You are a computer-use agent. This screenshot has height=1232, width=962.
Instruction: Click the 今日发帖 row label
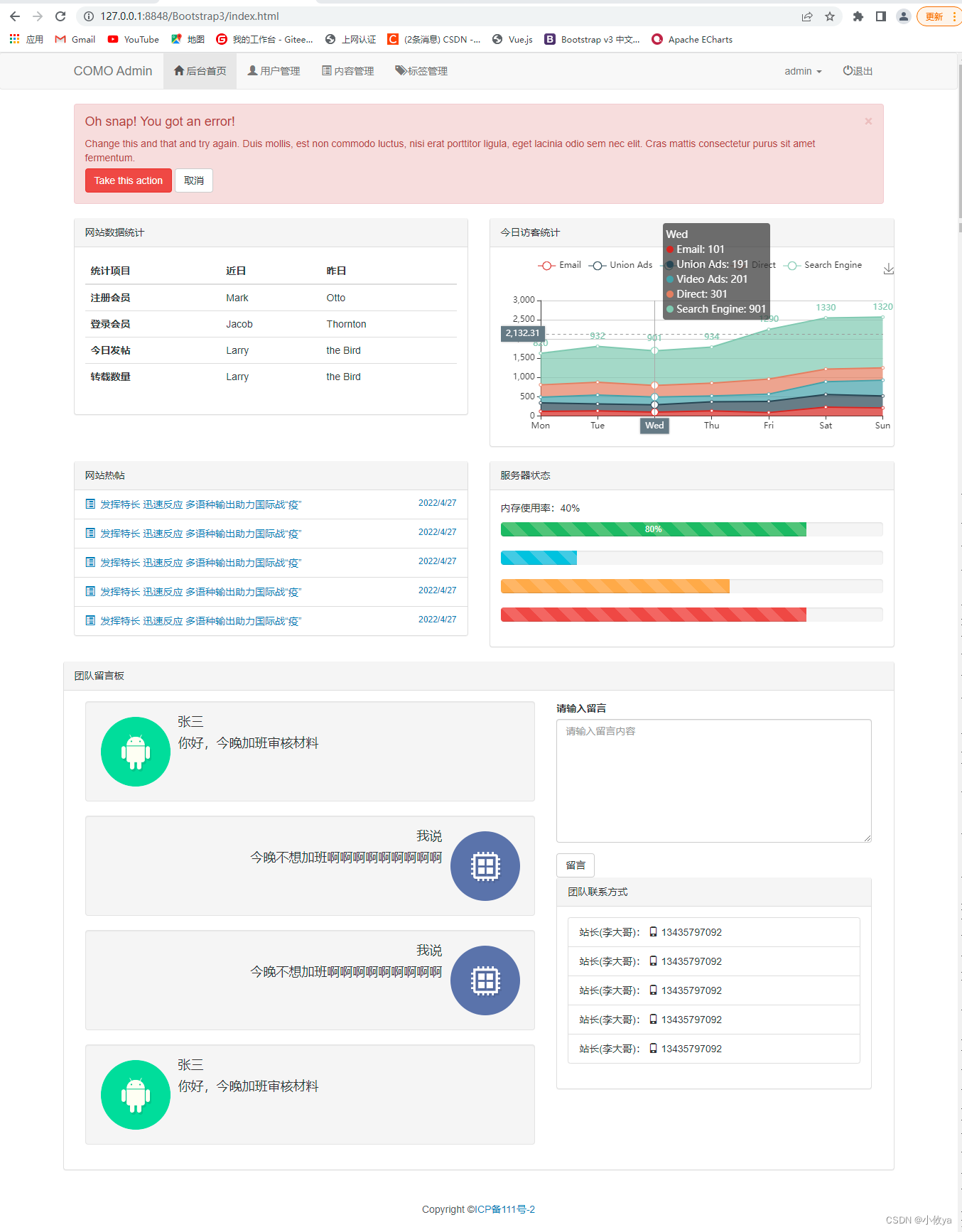[110, 350]
